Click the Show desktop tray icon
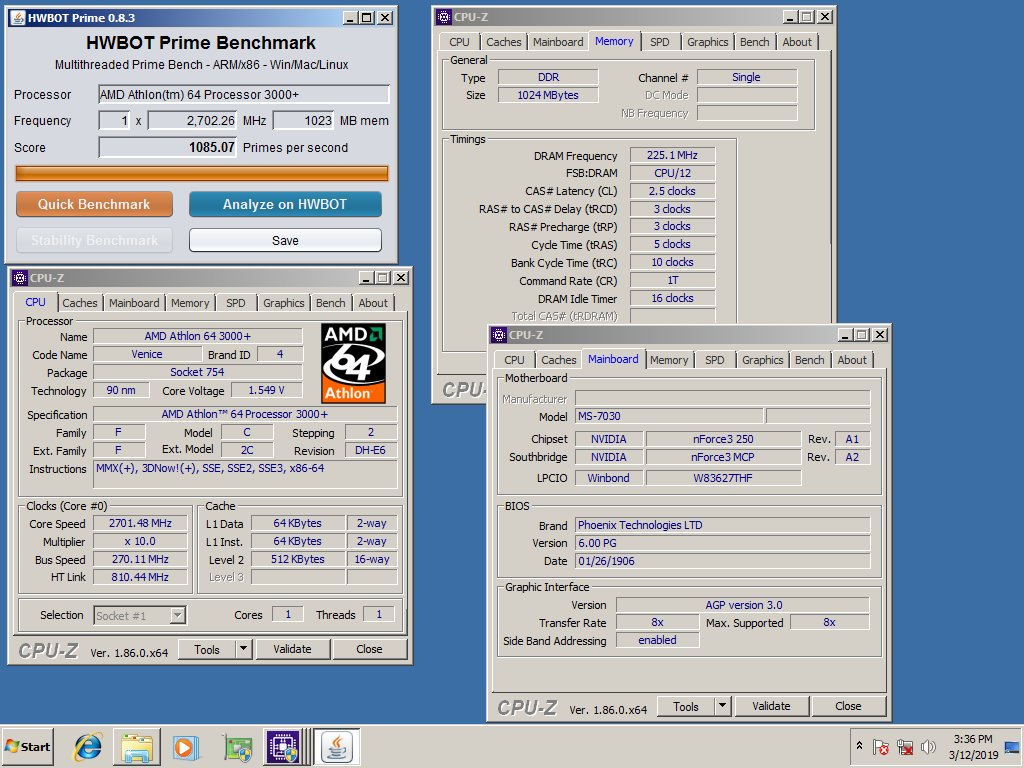This screenshot has width=1024, height=768. pyautogui.click(x=1012, y=746)
